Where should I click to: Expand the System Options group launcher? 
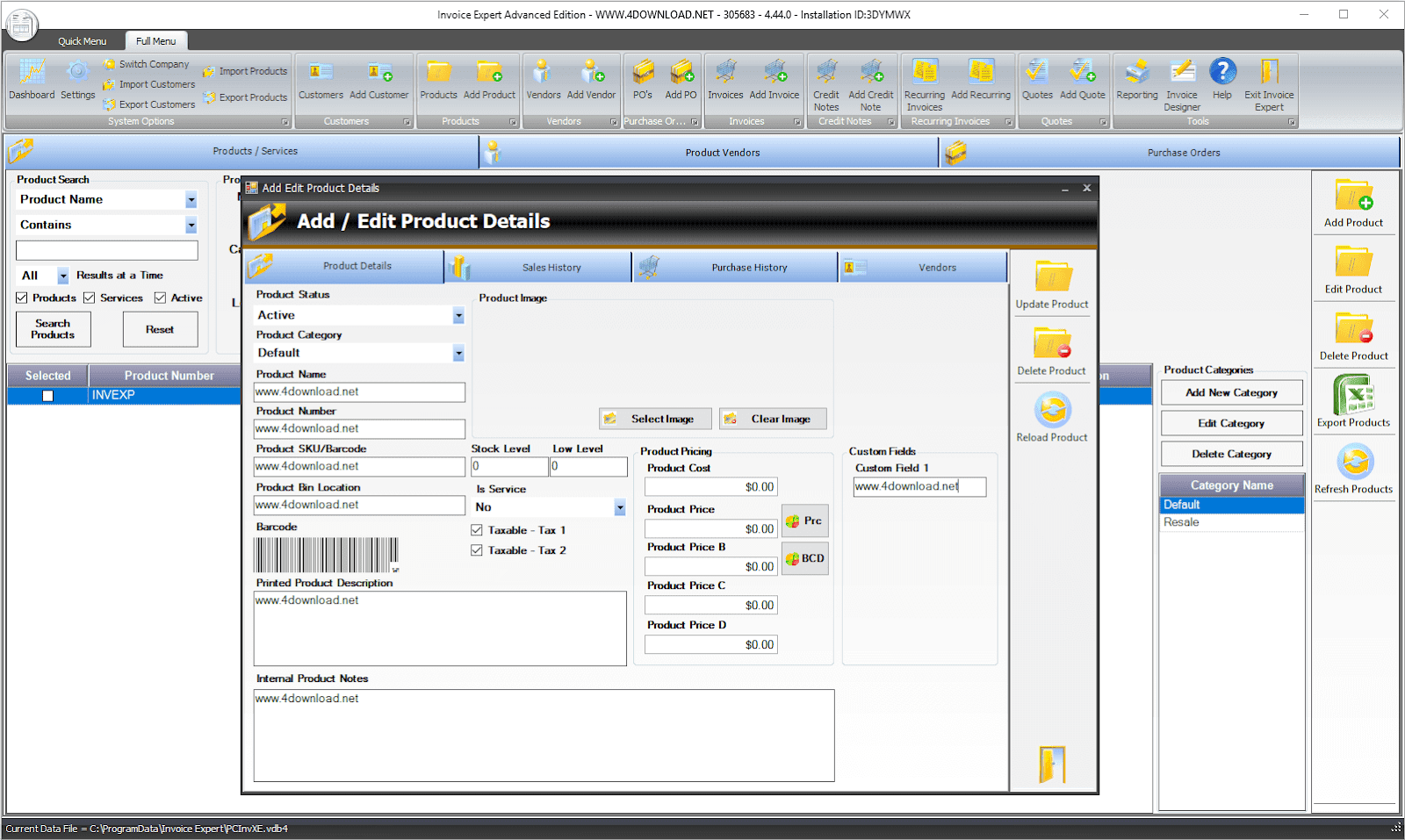285,122
